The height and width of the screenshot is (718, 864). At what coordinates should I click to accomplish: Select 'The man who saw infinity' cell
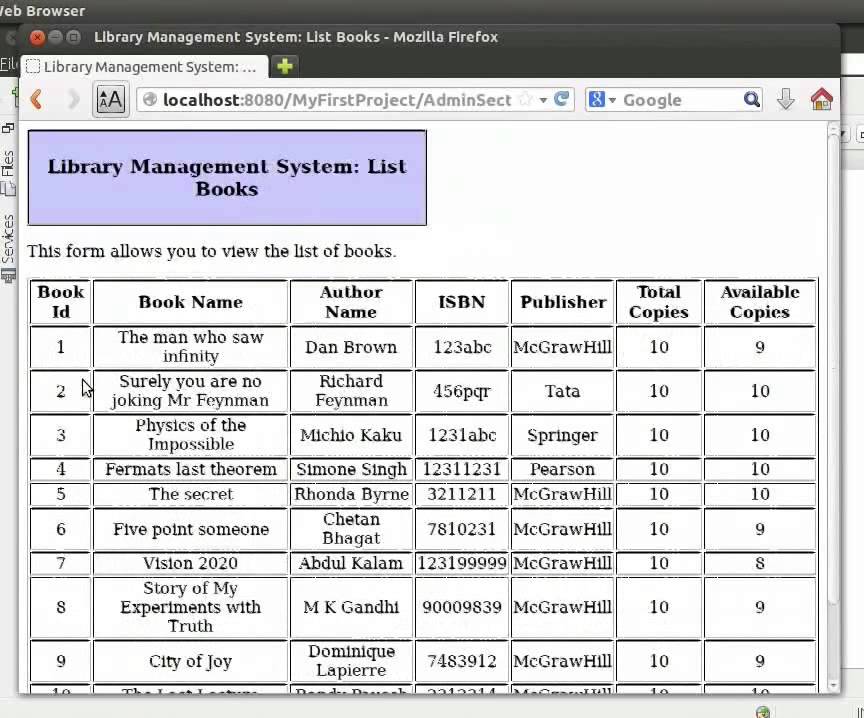pos(191,347)
